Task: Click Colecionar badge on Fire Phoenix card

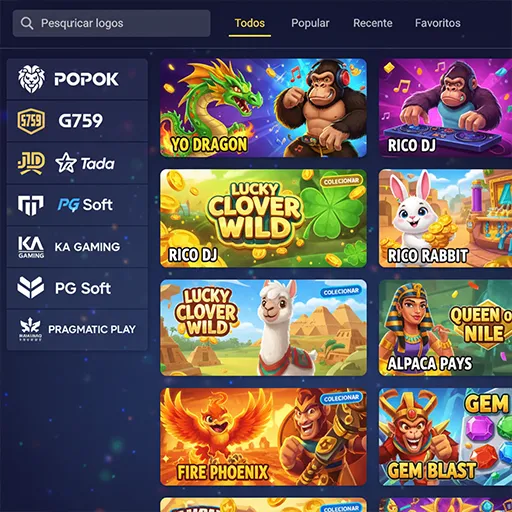Action: (x=341, y=398)
